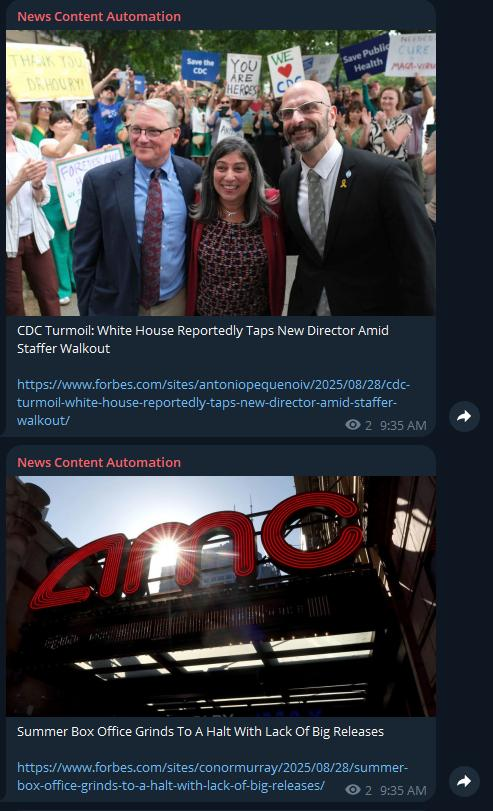Open the Forbes summer box office link

click(x=212, y=776)
